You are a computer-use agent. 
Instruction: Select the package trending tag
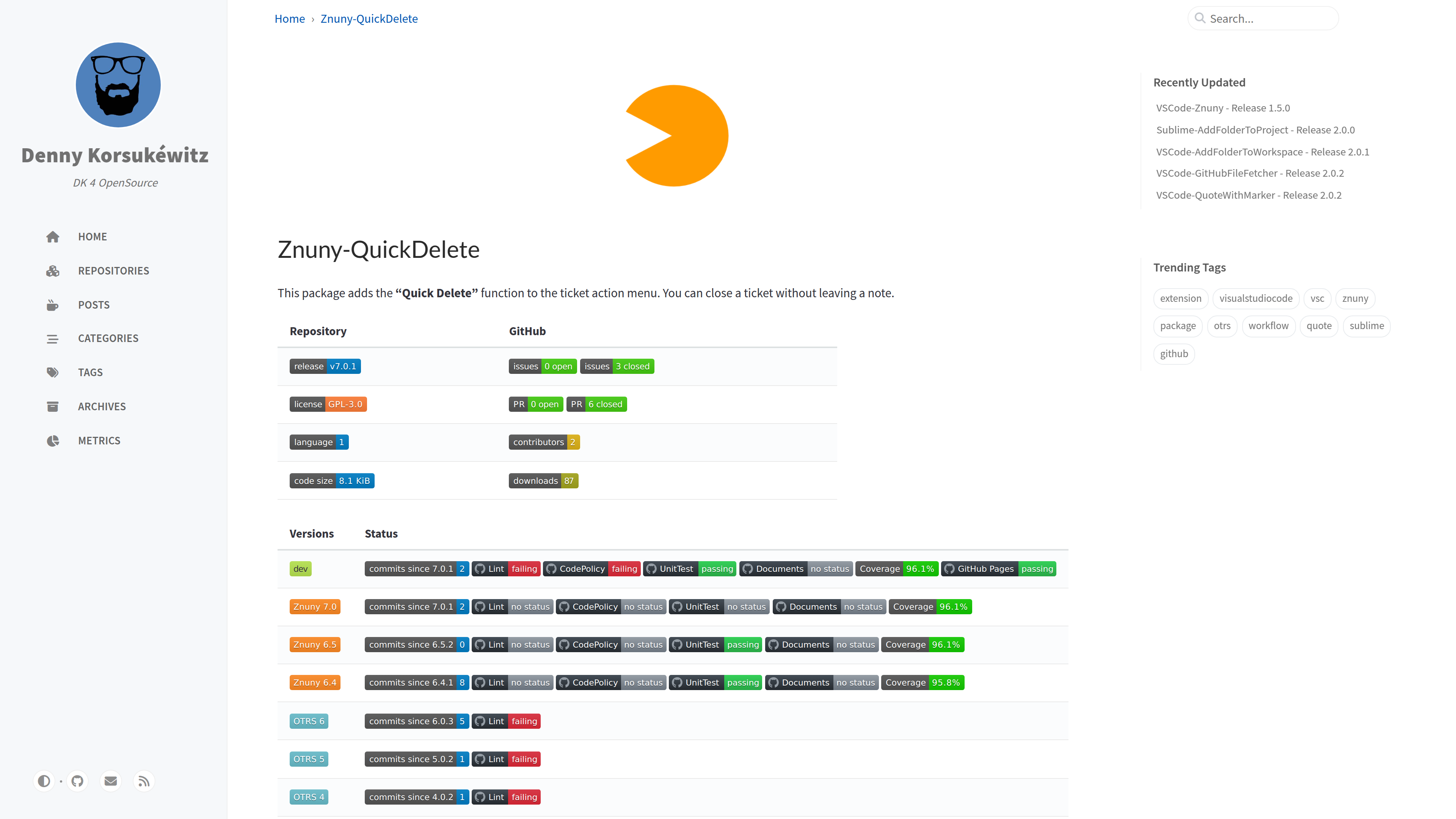[1178, 326]
